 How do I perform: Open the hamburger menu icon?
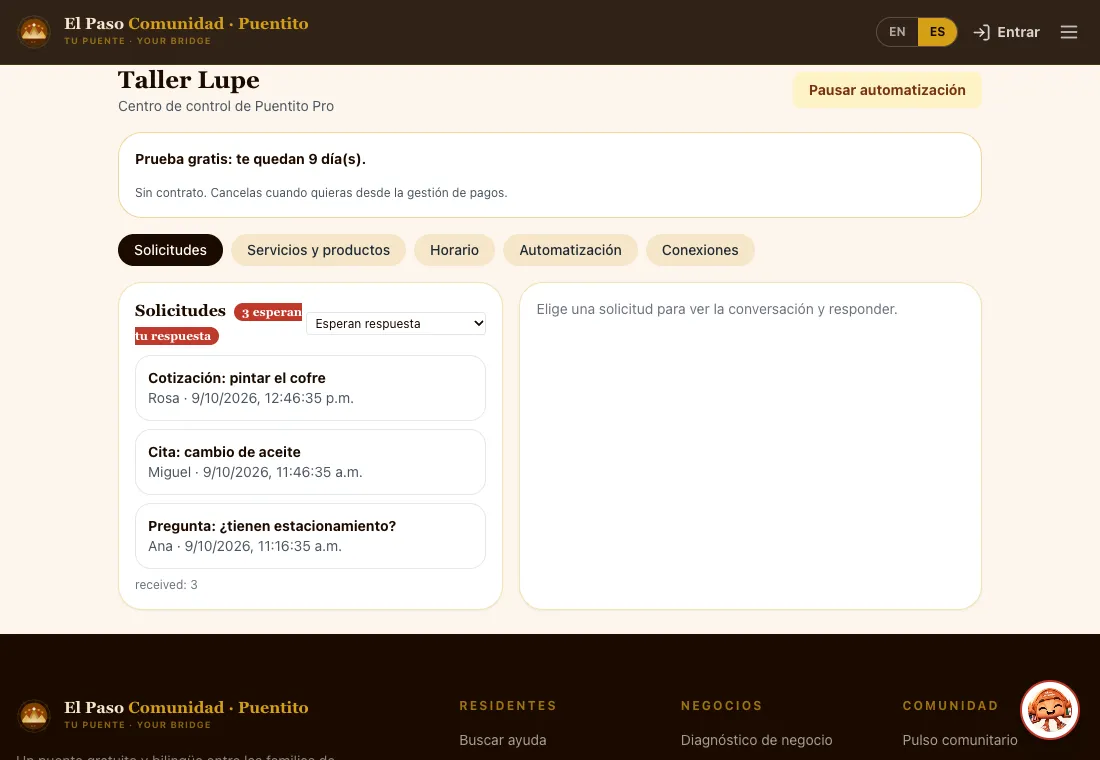1068,32
